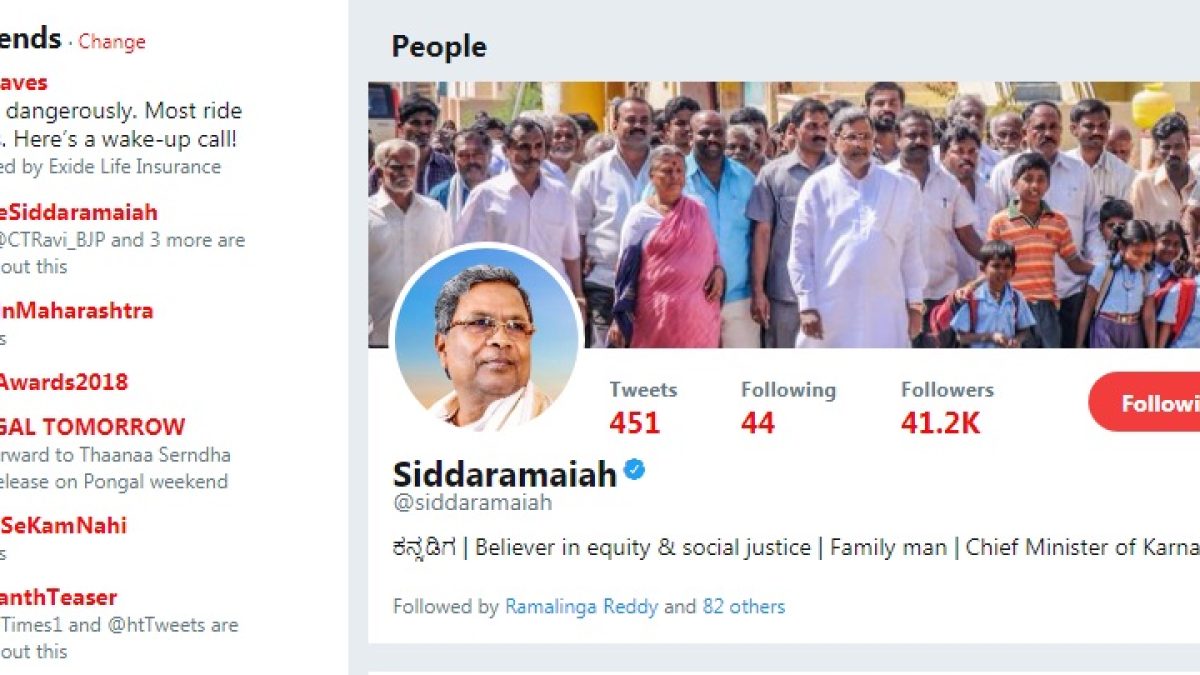Click the blue verified badge beside Siddaramaiah
This screenshot has width=1200, height=675.
(x=634, y=470)
